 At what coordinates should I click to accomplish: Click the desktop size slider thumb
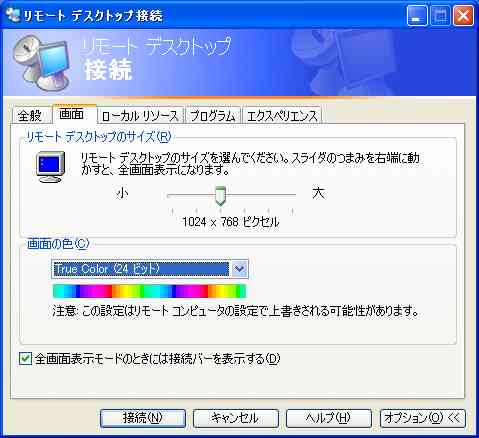(x=220, y=196)
